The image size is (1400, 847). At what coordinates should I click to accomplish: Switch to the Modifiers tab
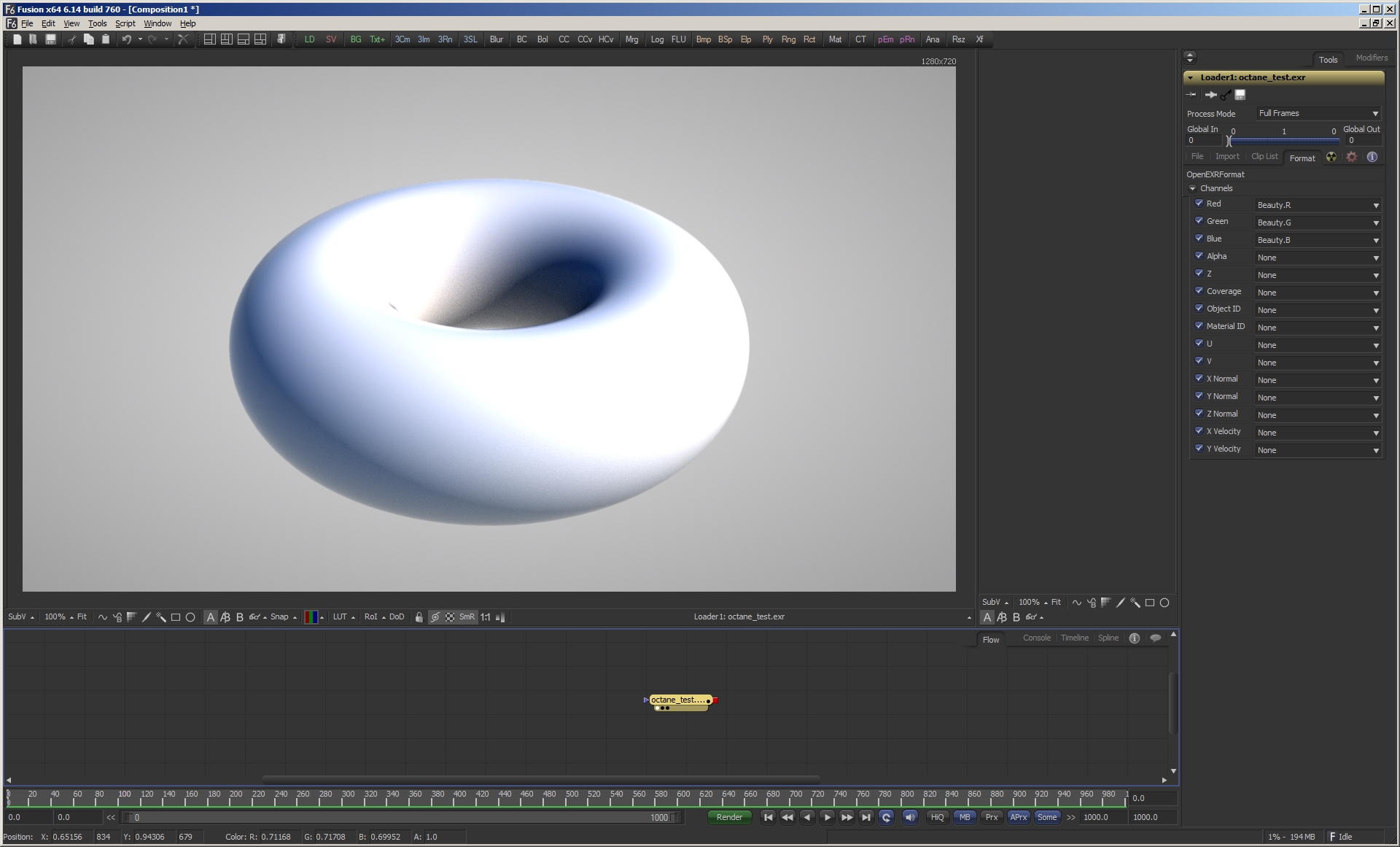point(1371,58)
